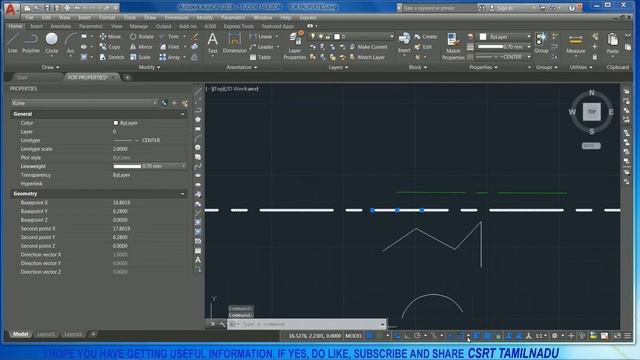Activate the Array tool
Screen dimensions: 640x360
coord(169,57)
